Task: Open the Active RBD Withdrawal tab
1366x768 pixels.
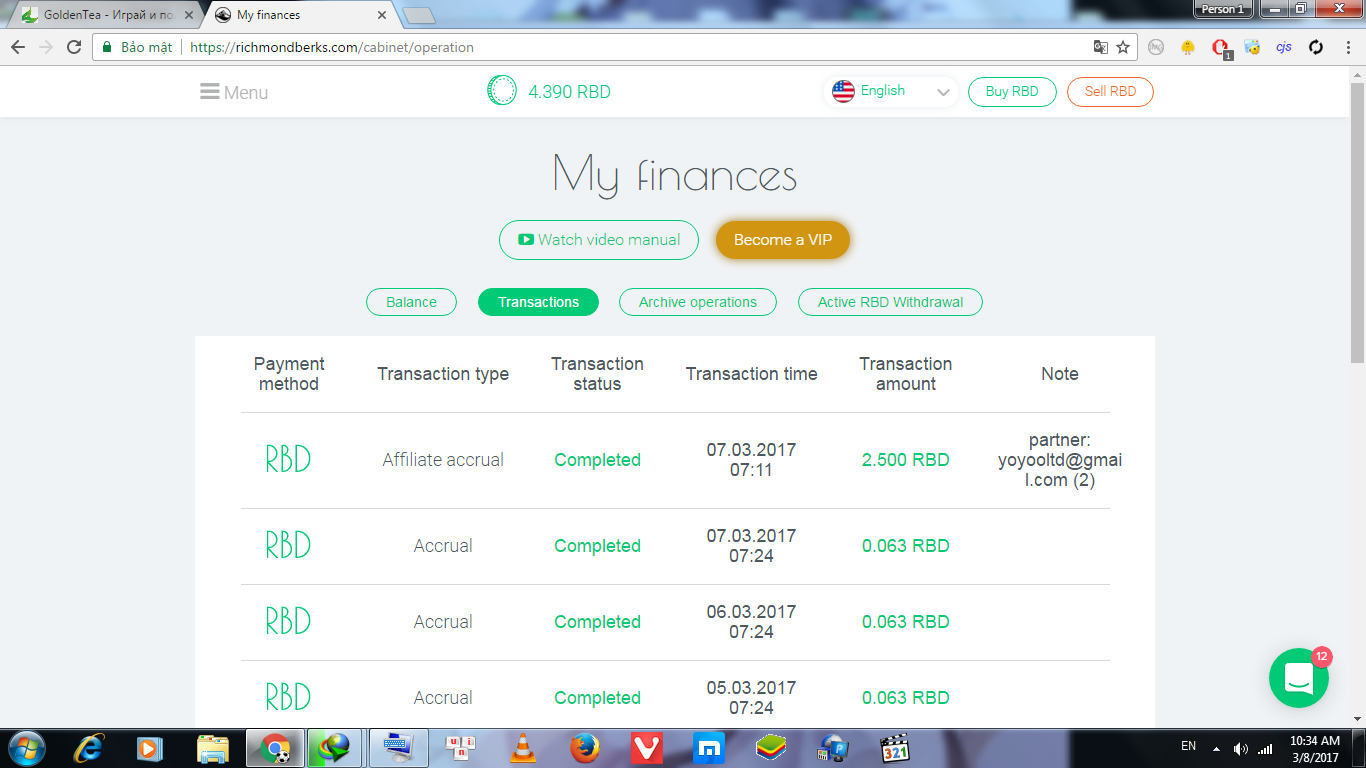Action: tap(890, 302)
